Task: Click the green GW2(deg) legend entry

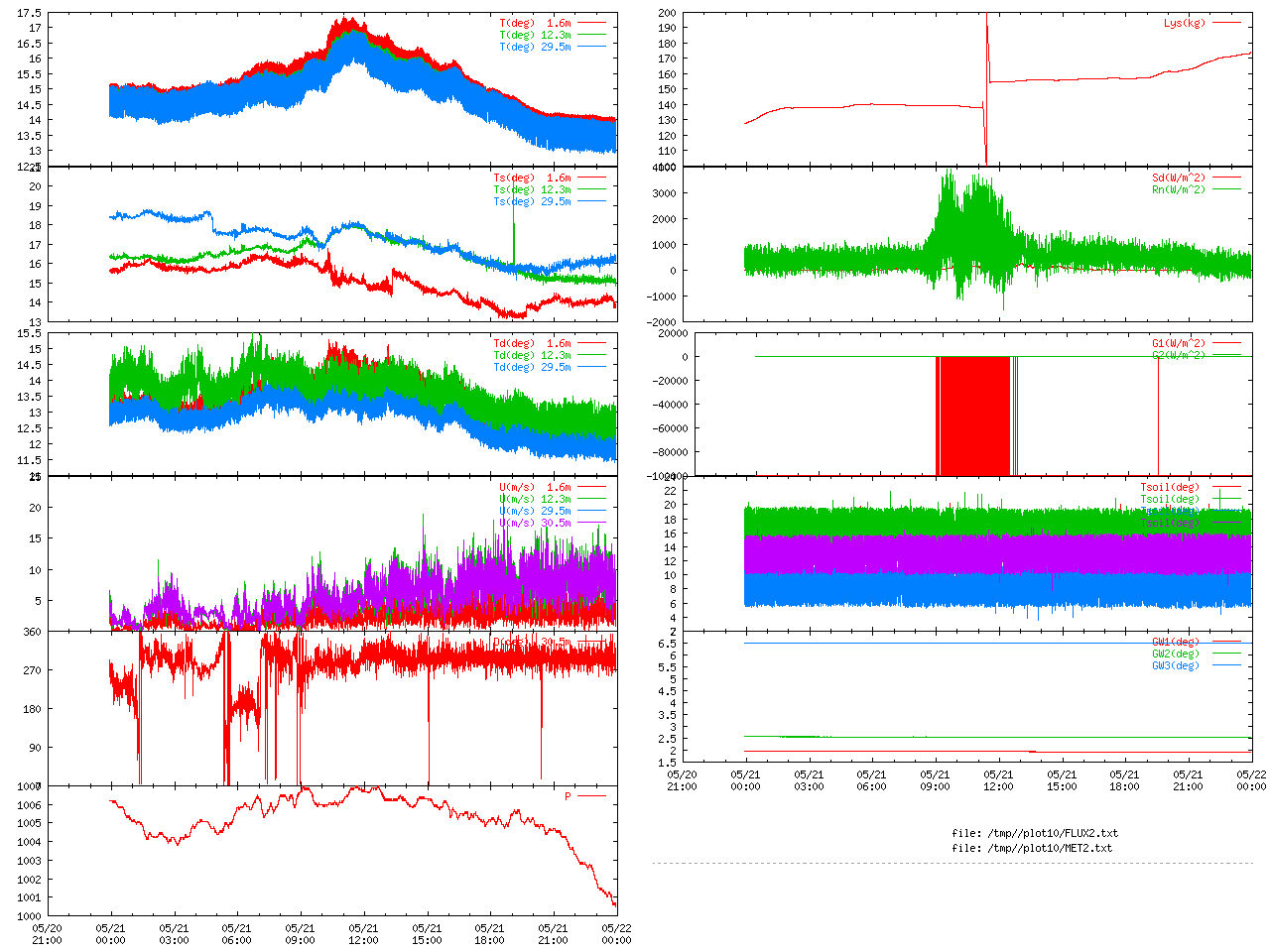Action: click(1175, 654)
